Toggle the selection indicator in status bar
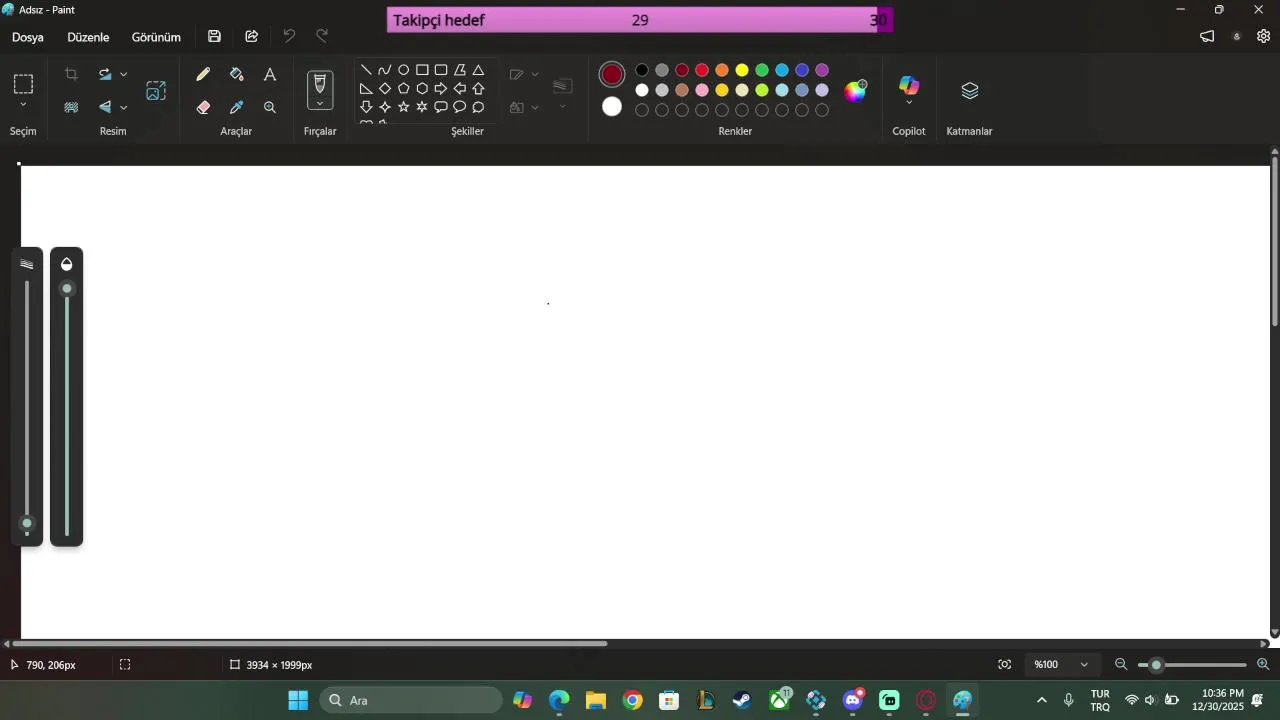1280x720 pixels. tap(125, 665)
